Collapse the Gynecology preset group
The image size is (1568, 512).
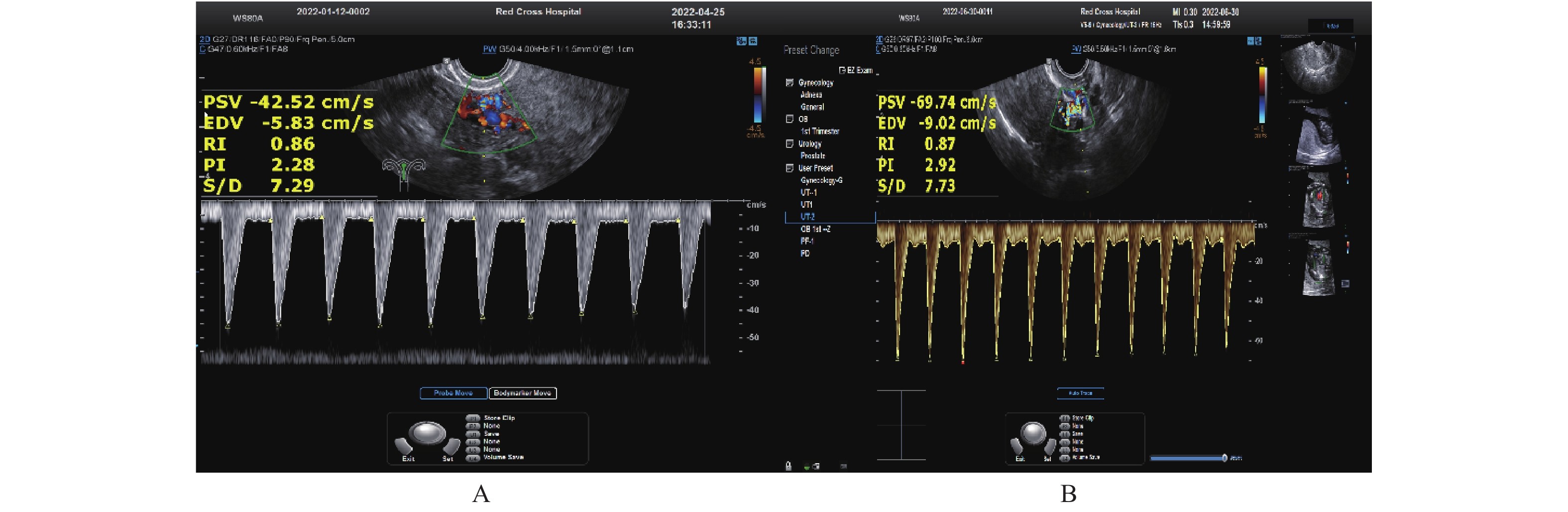(x=789, y=83)
